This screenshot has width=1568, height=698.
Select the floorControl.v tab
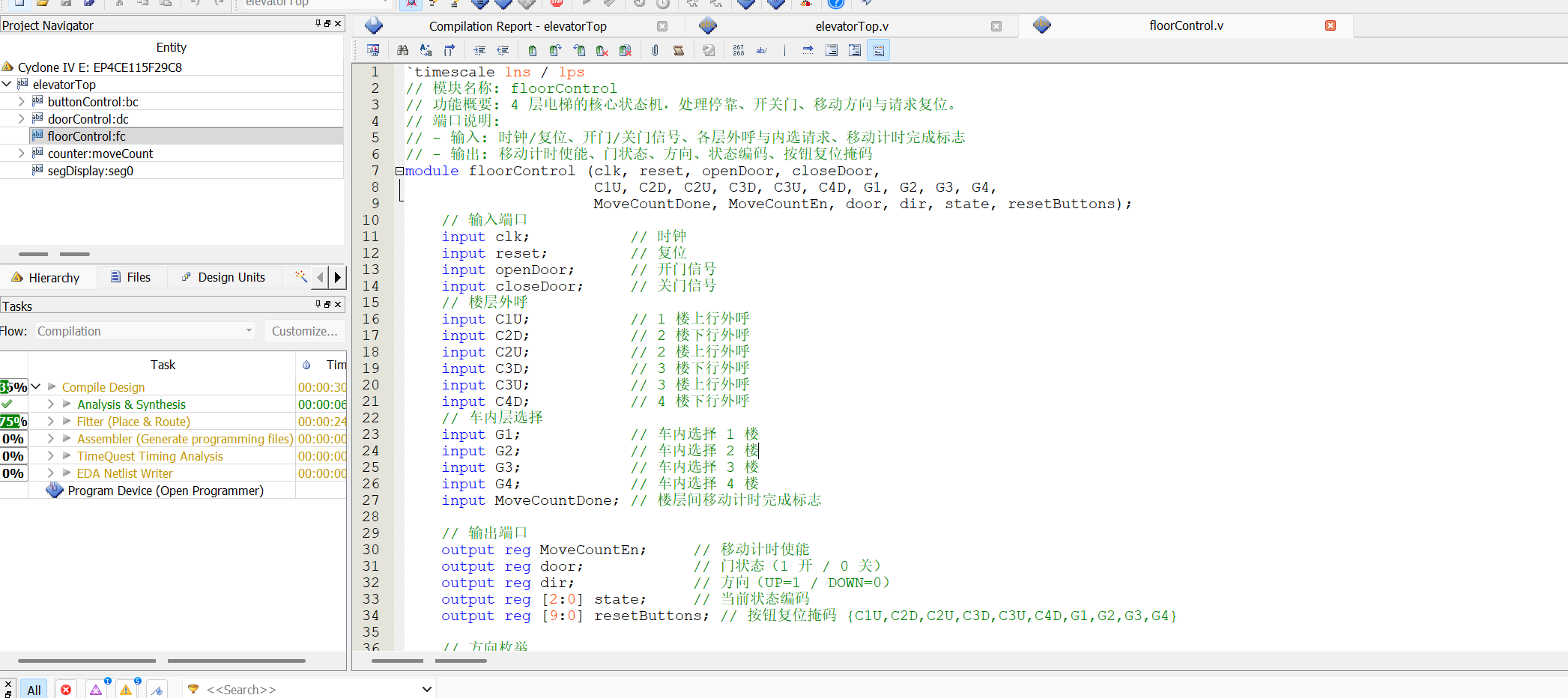pos(1186,25)
